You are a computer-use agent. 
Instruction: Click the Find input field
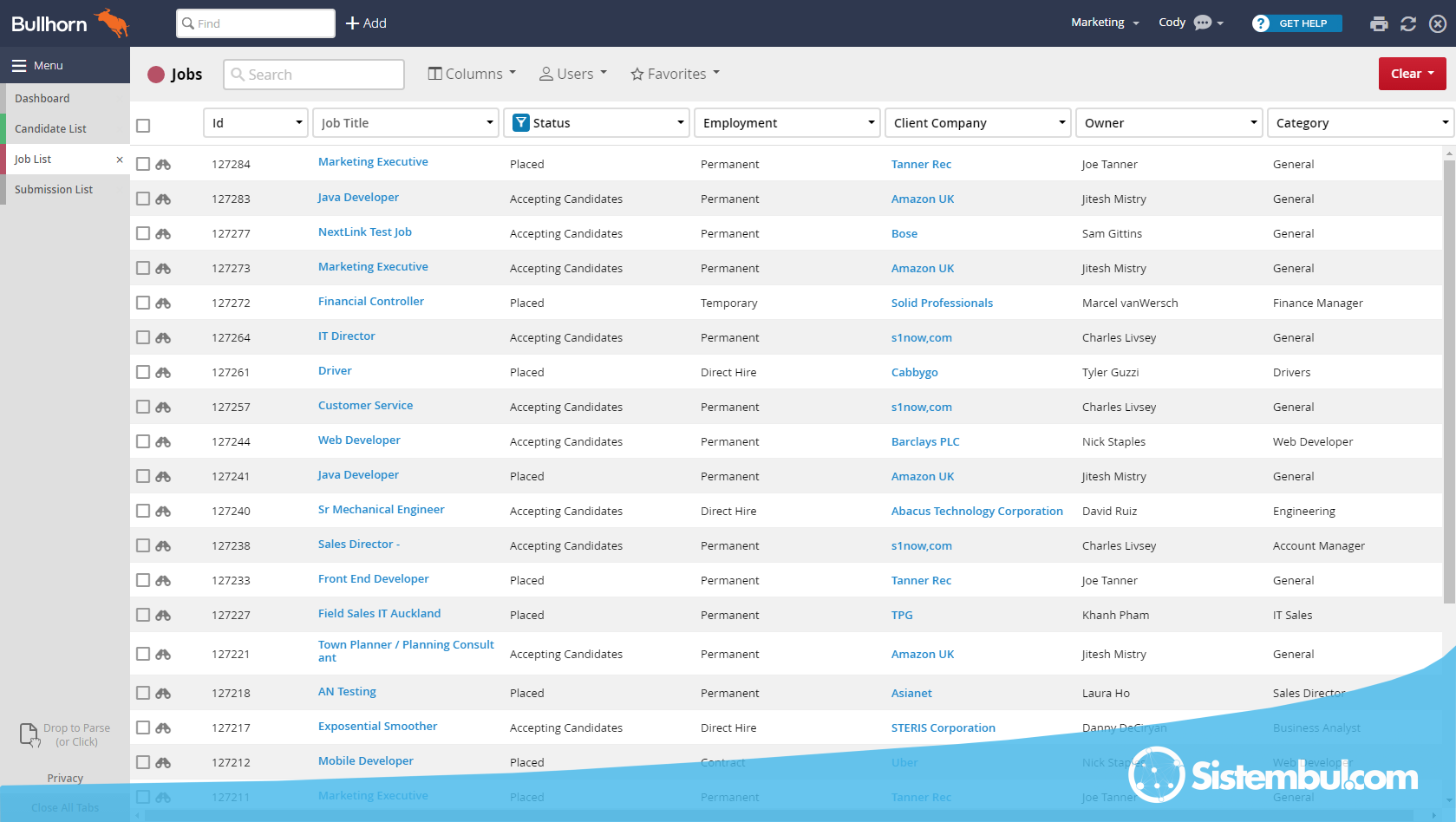click(x=256, y=23)
